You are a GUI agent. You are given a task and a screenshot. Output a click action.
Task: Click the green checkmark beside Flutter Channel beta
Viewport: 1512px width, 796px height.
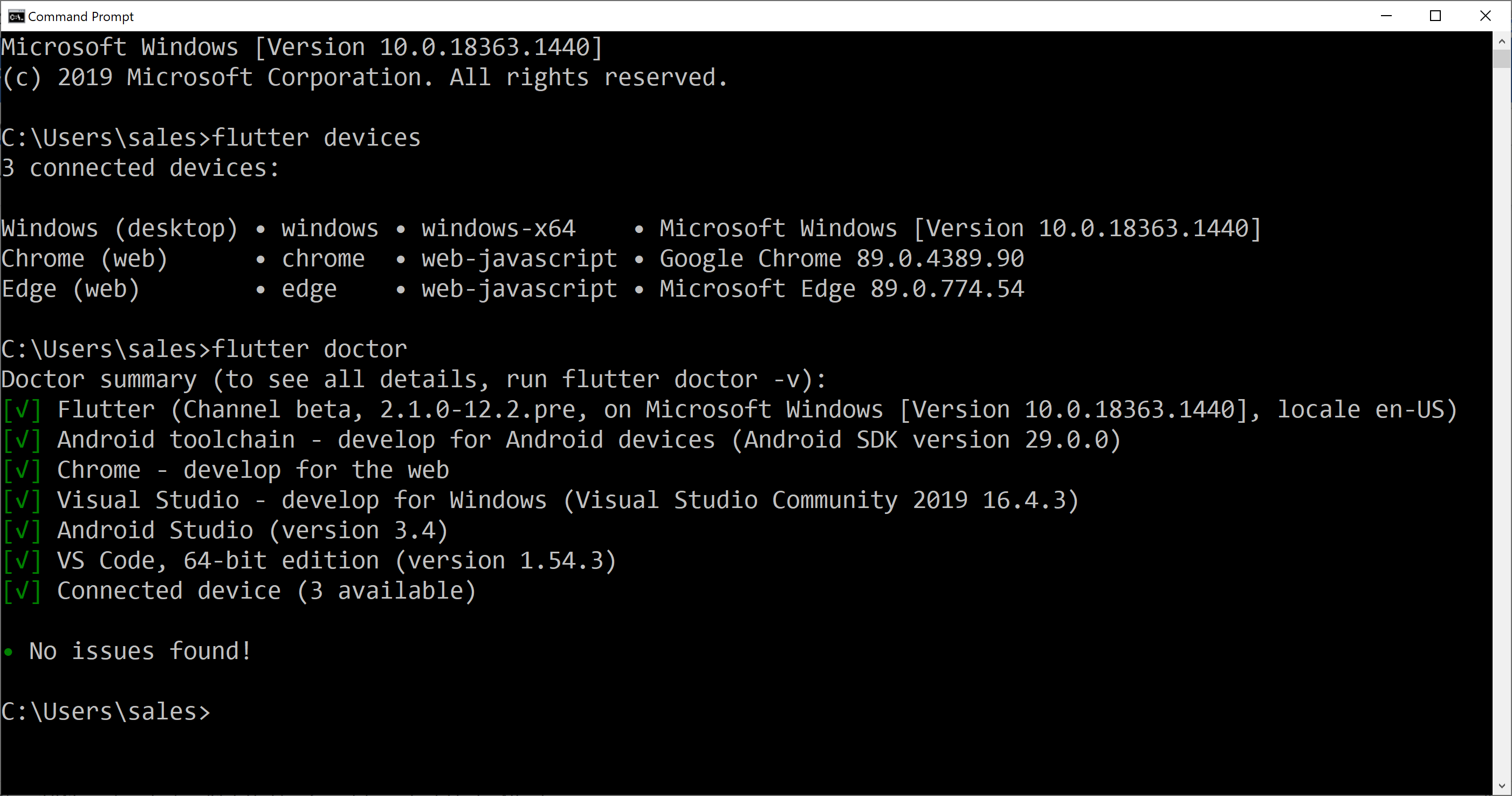22,410
